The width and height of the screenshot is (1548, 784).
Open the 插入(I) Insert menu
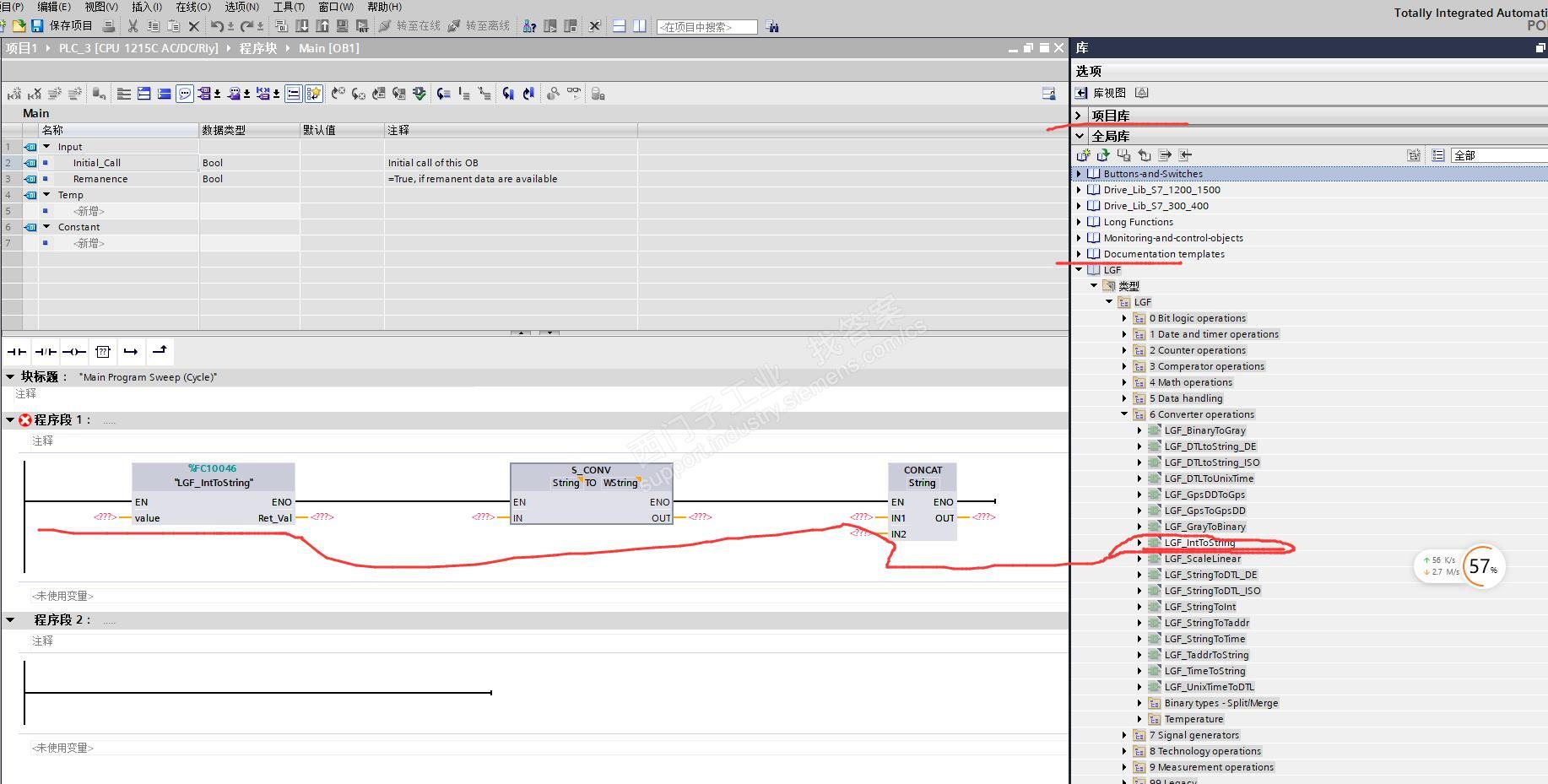[147, 7]
